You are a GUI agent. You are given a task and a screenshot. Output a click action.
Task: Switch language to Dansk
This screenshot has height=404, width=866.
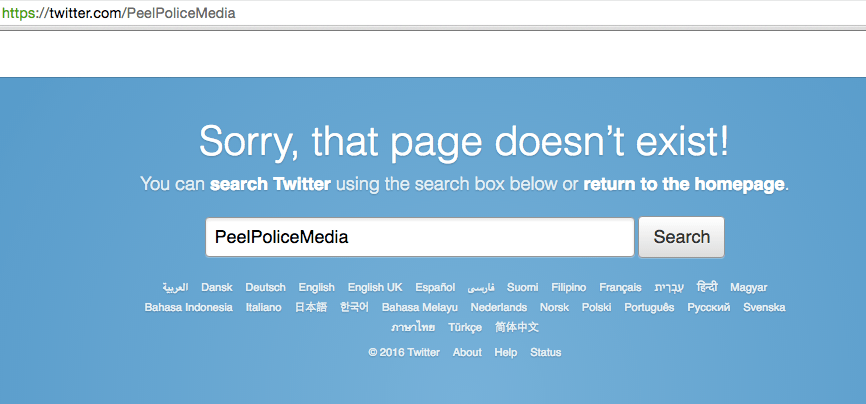(x=216, y=287)
